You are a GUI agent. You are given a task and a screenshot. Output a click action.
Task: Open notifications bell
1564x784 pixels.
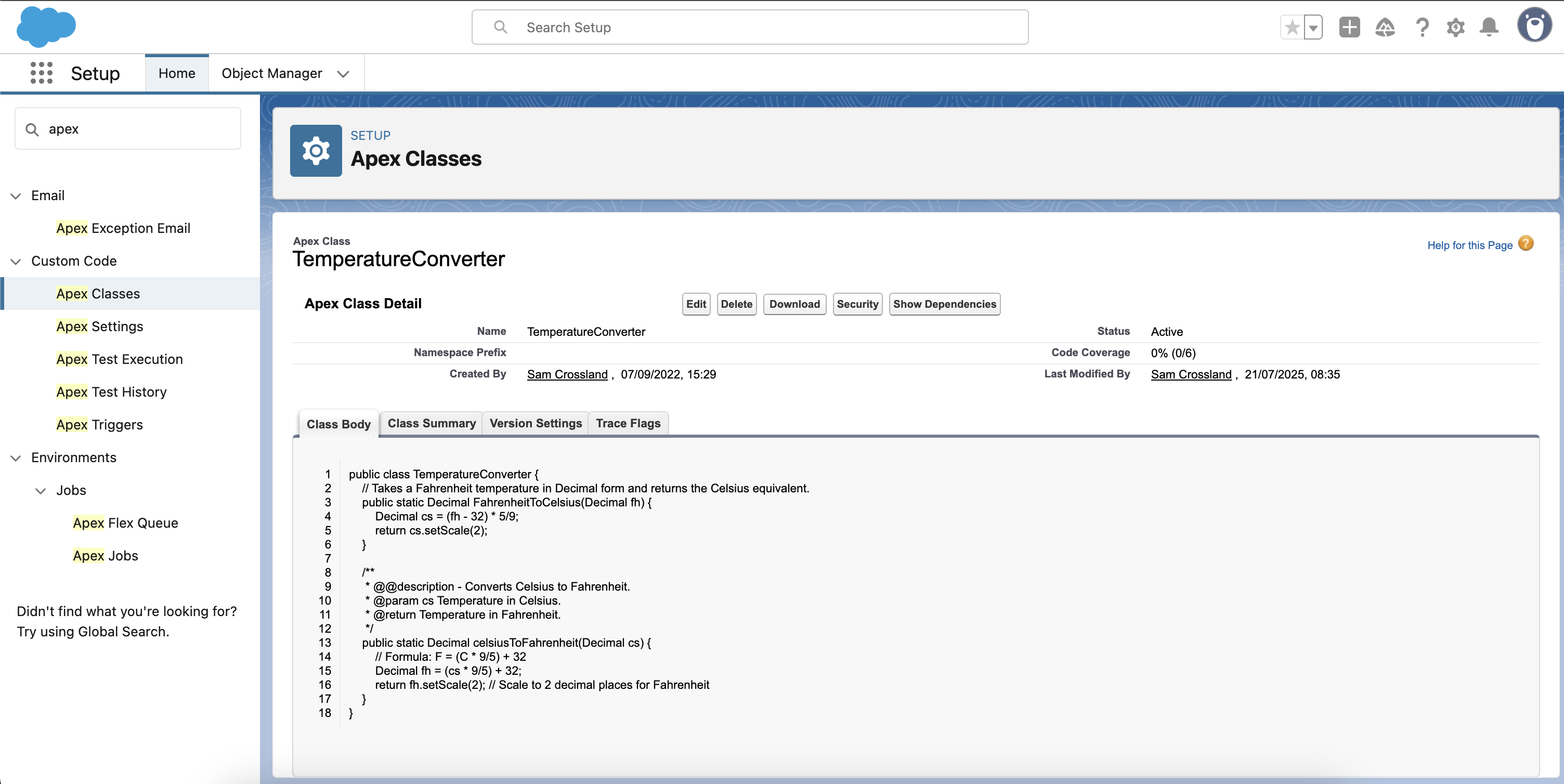click(1488, 27)
